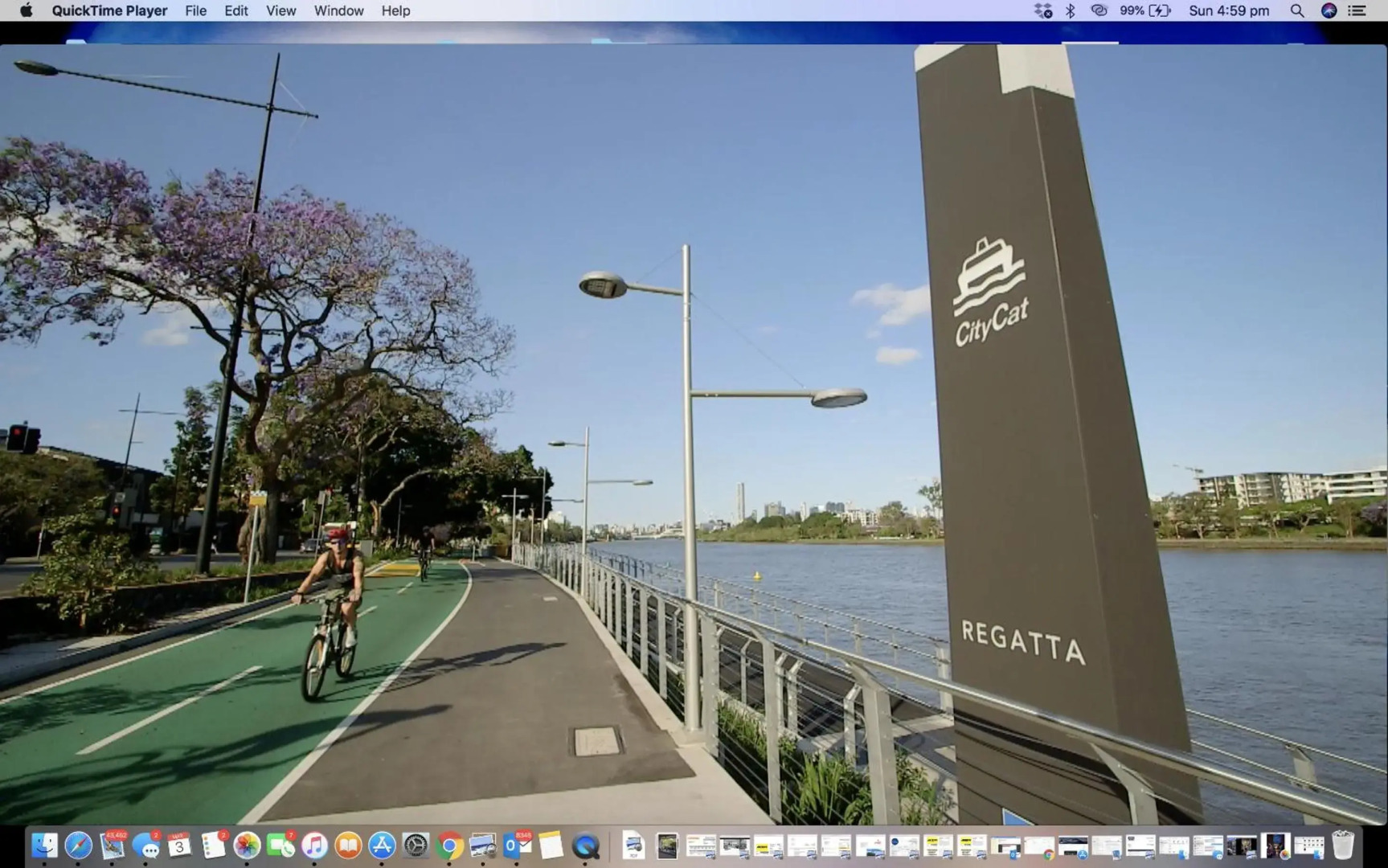Click the Siri icon in menu bar

coord(1329,10)
